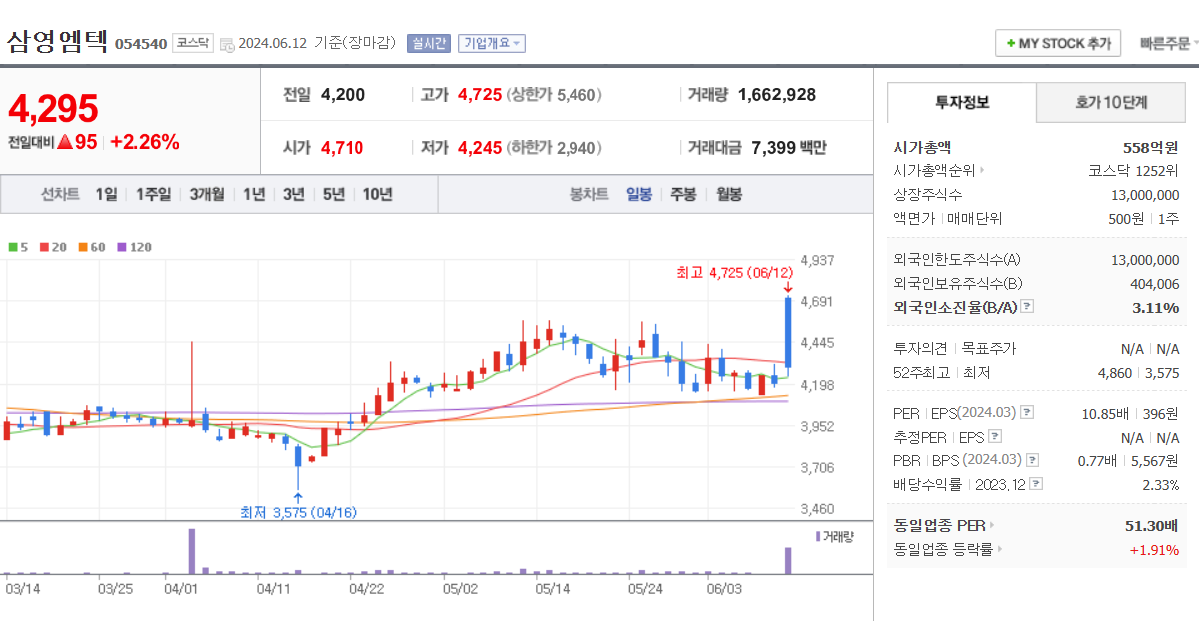Select the 3개월 line chart

tap(207, 194)
